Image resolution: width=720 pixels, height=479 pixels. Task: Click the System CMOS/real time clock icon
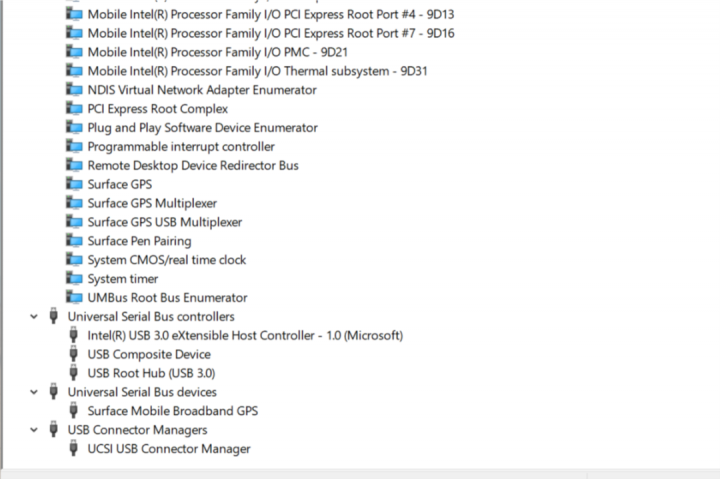pyautogui.click(x=74, y=259)
